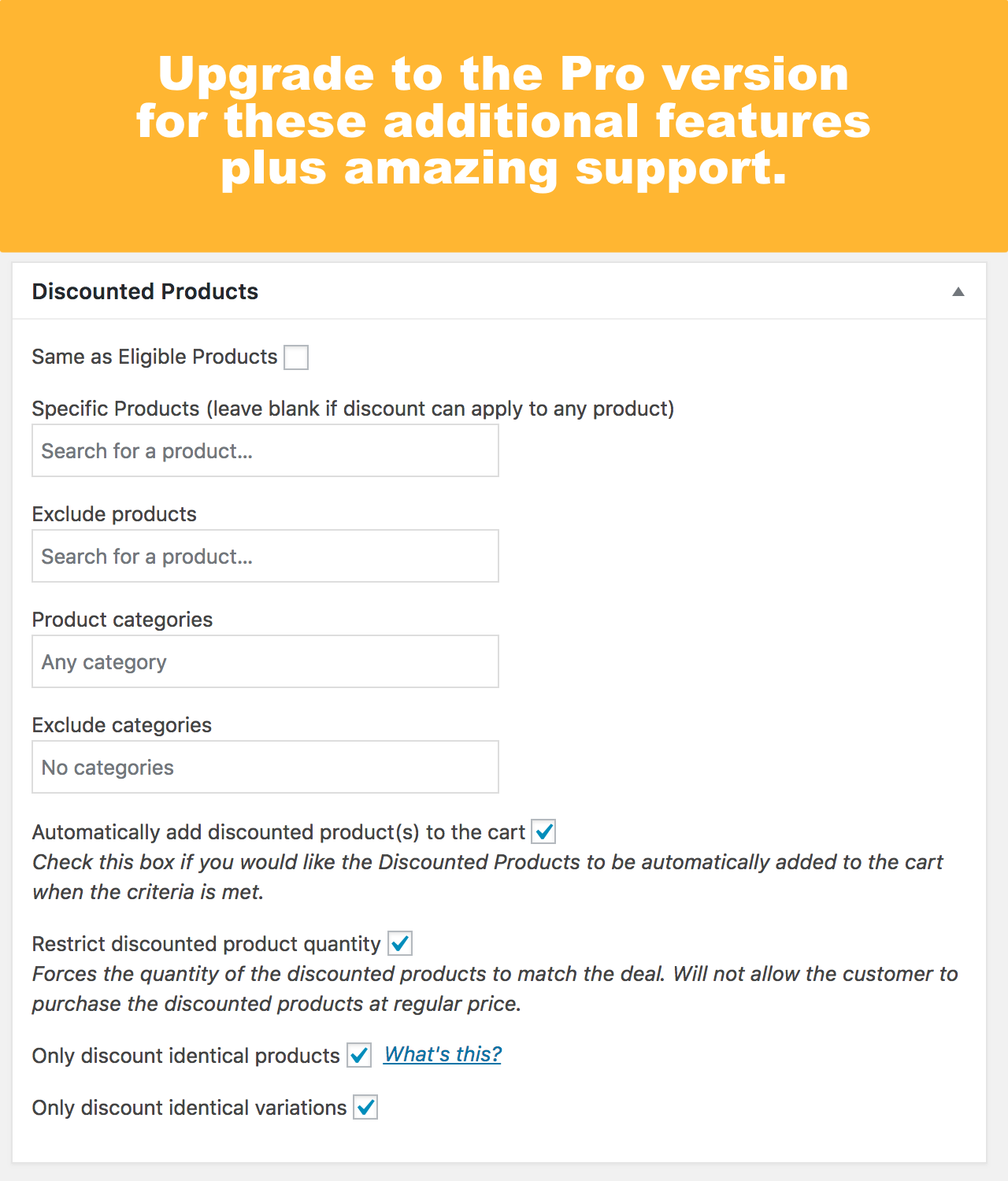Focus the Exclude products search field

pos(265,557)
